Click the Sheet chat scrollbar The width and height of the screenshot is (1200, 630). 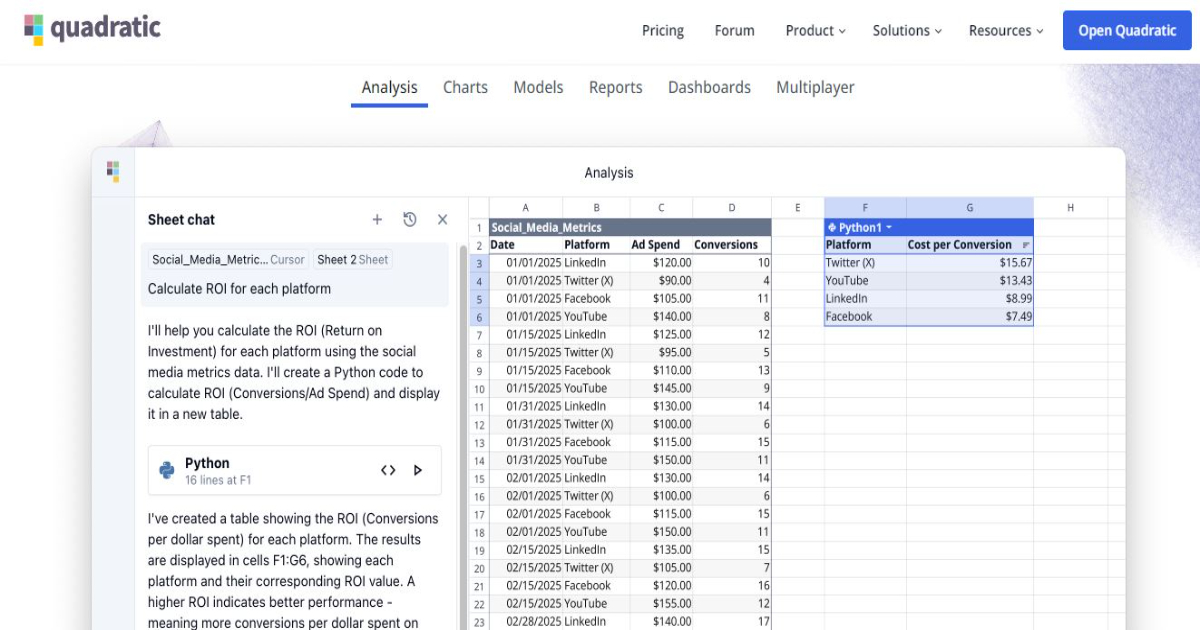[463, 435]
